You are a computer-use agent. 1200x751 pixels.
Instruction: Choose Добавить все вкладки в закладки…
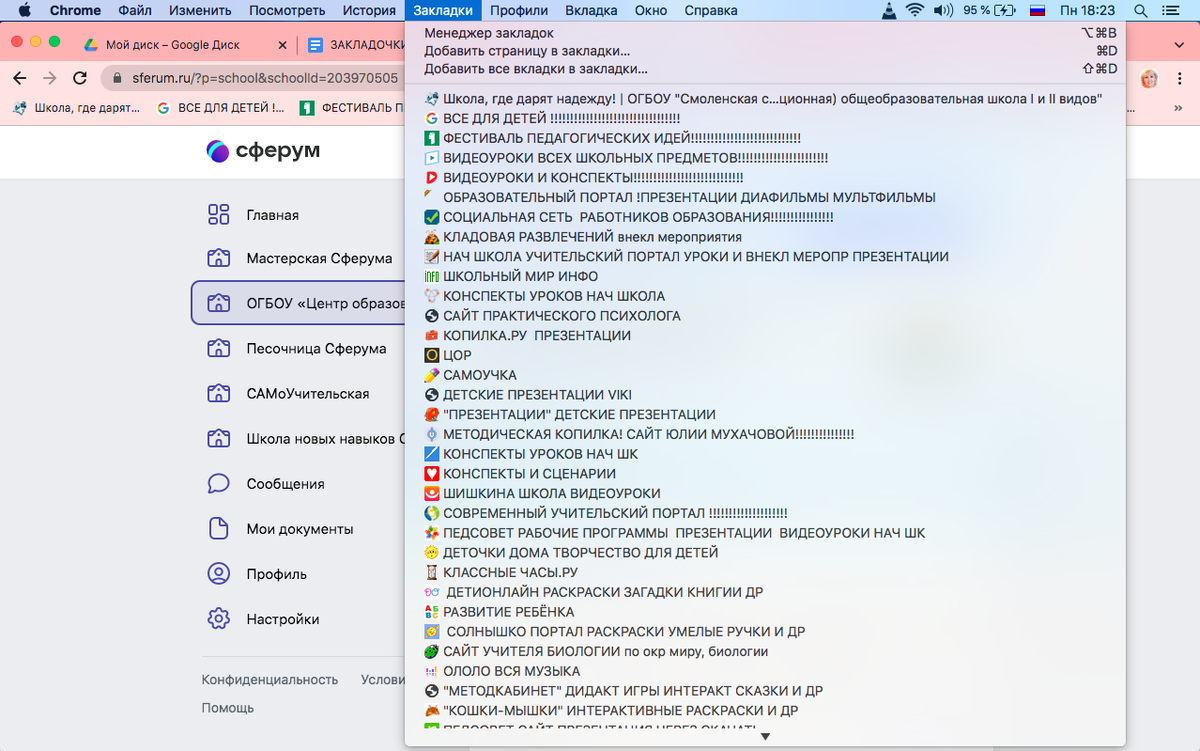[765, 69]
